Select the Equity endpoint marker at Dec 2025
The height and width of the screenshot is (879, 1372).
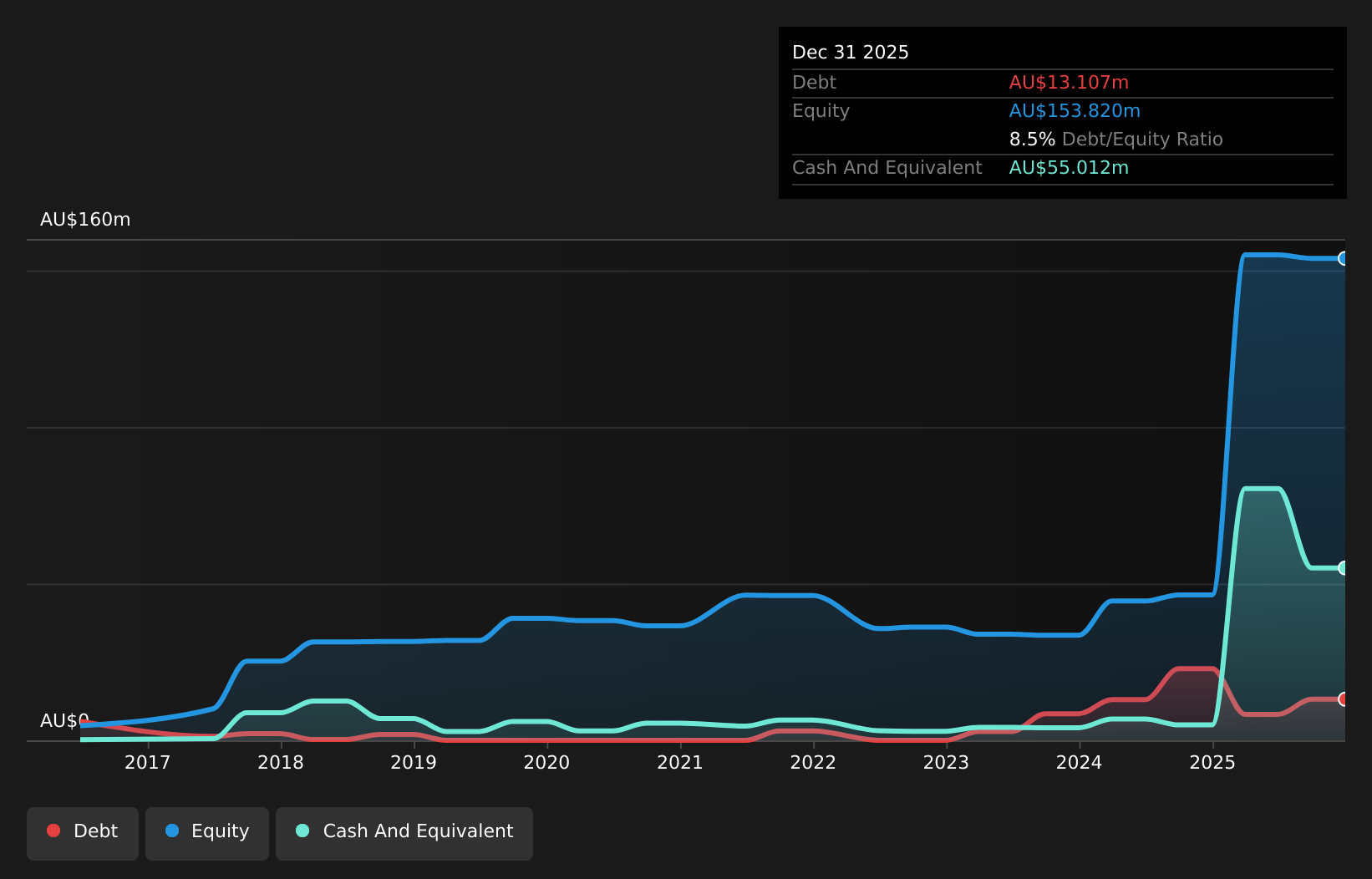click(1344, 258)
